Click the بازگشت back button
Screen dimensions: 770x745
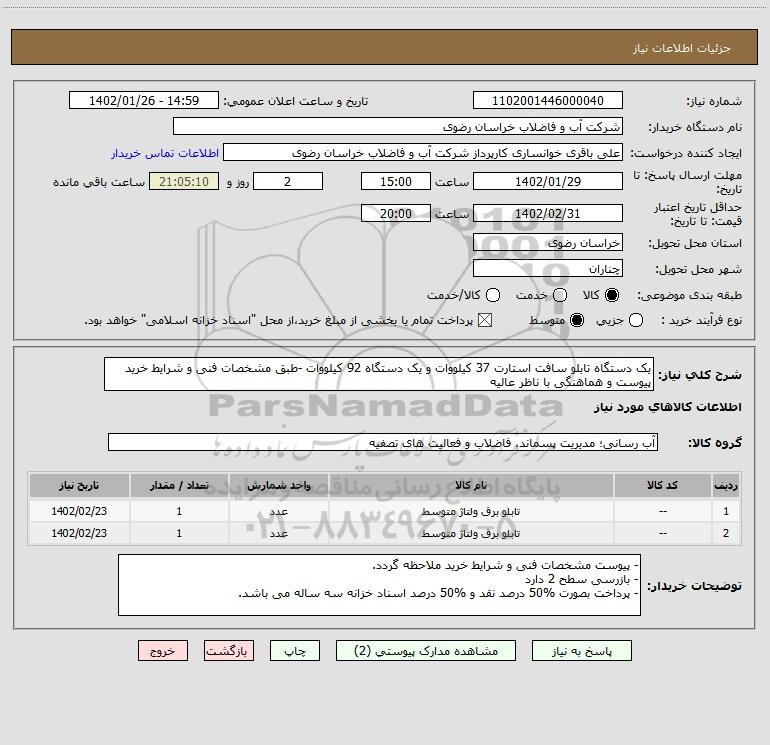[229, 651]
